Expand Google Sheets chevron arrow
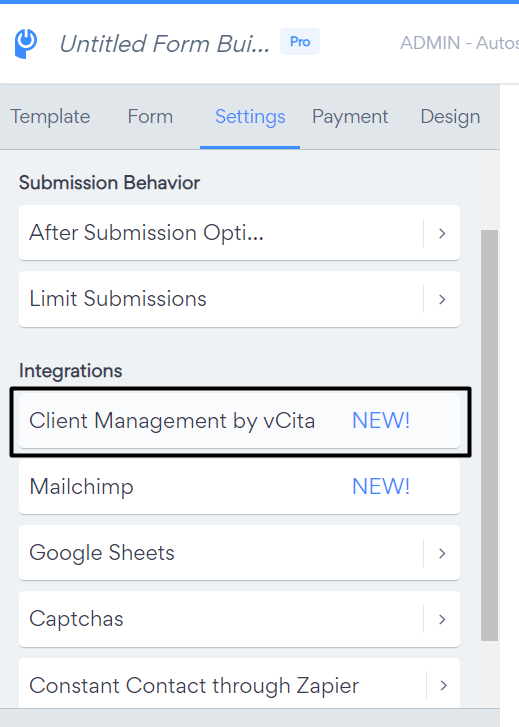The image size is (519, 727). tap(442, 553)
